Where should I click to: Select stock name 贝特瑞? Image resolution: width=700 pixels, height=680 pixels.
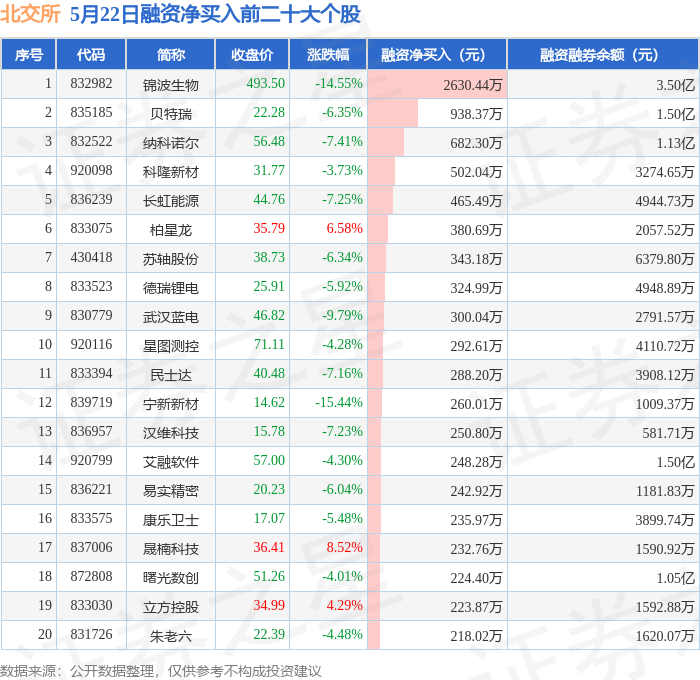(x=171, y=114)
